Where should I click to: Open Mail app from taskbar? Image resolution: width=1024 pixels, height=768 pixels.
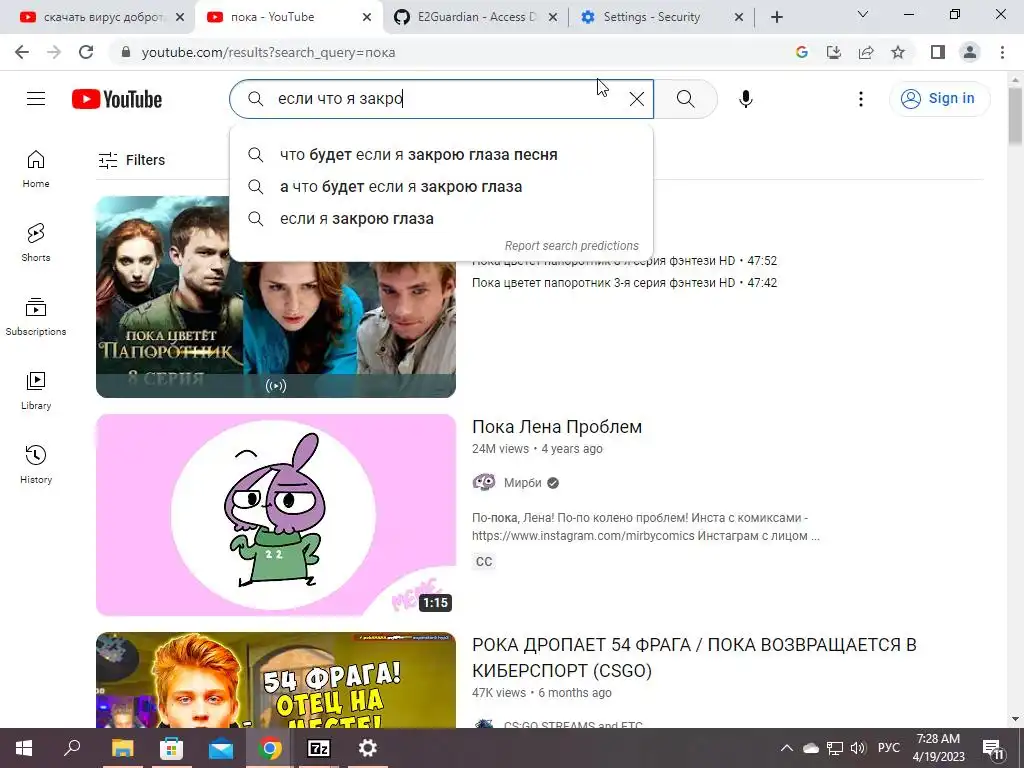pyautogui.click(x=221, y=748)
